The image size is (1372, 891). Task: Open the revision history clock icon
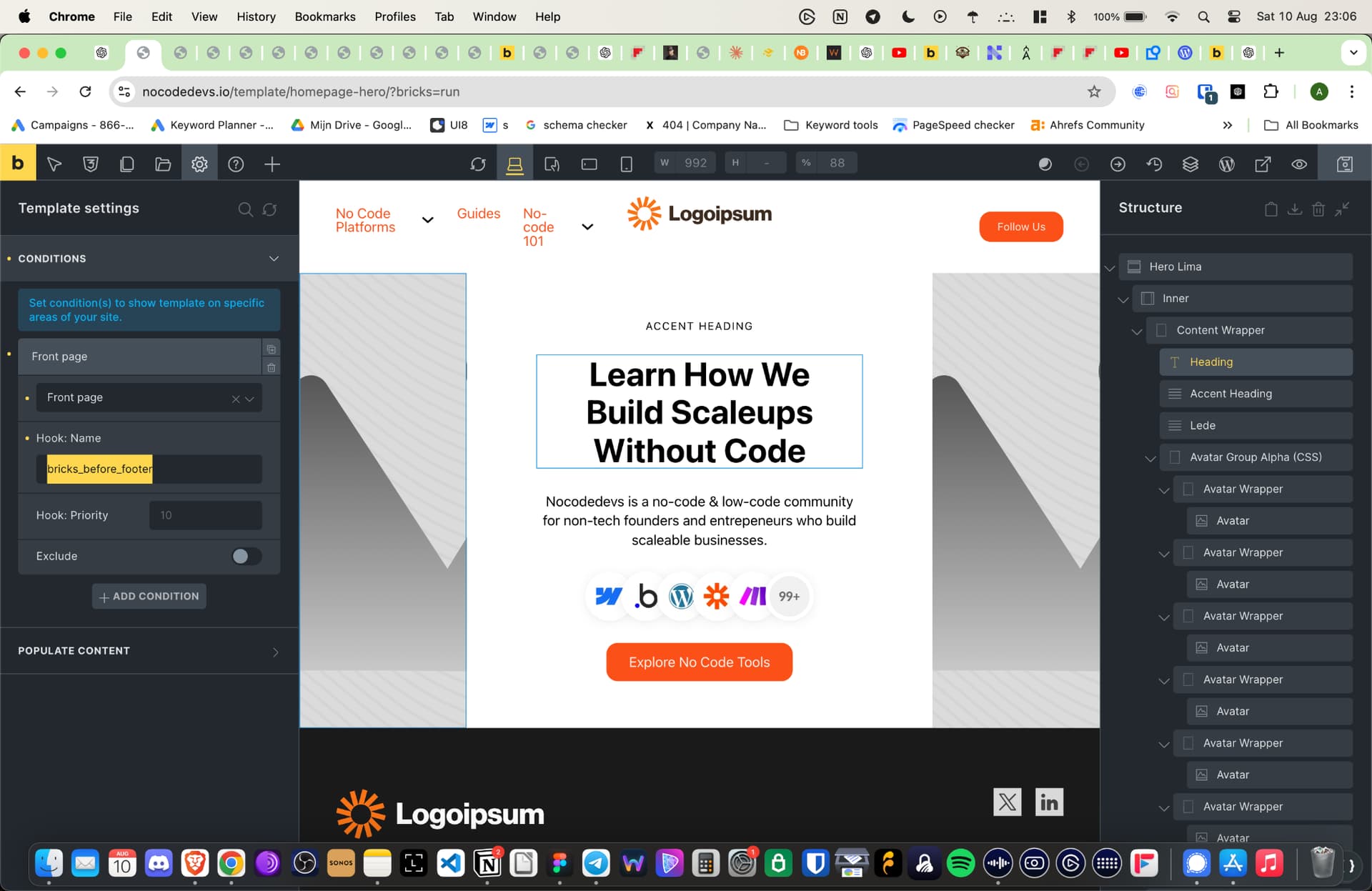tap(1154, 164)
